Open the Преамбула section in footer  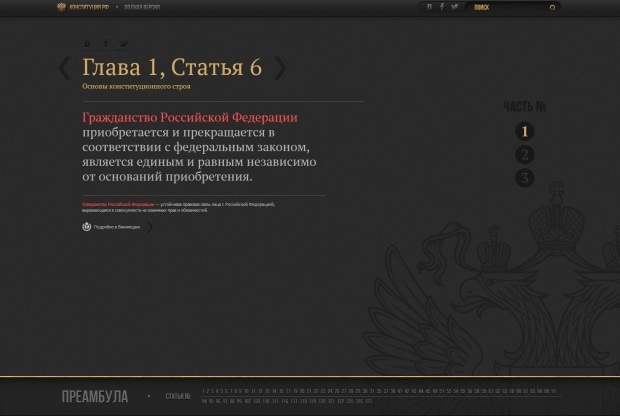[94, 397]
